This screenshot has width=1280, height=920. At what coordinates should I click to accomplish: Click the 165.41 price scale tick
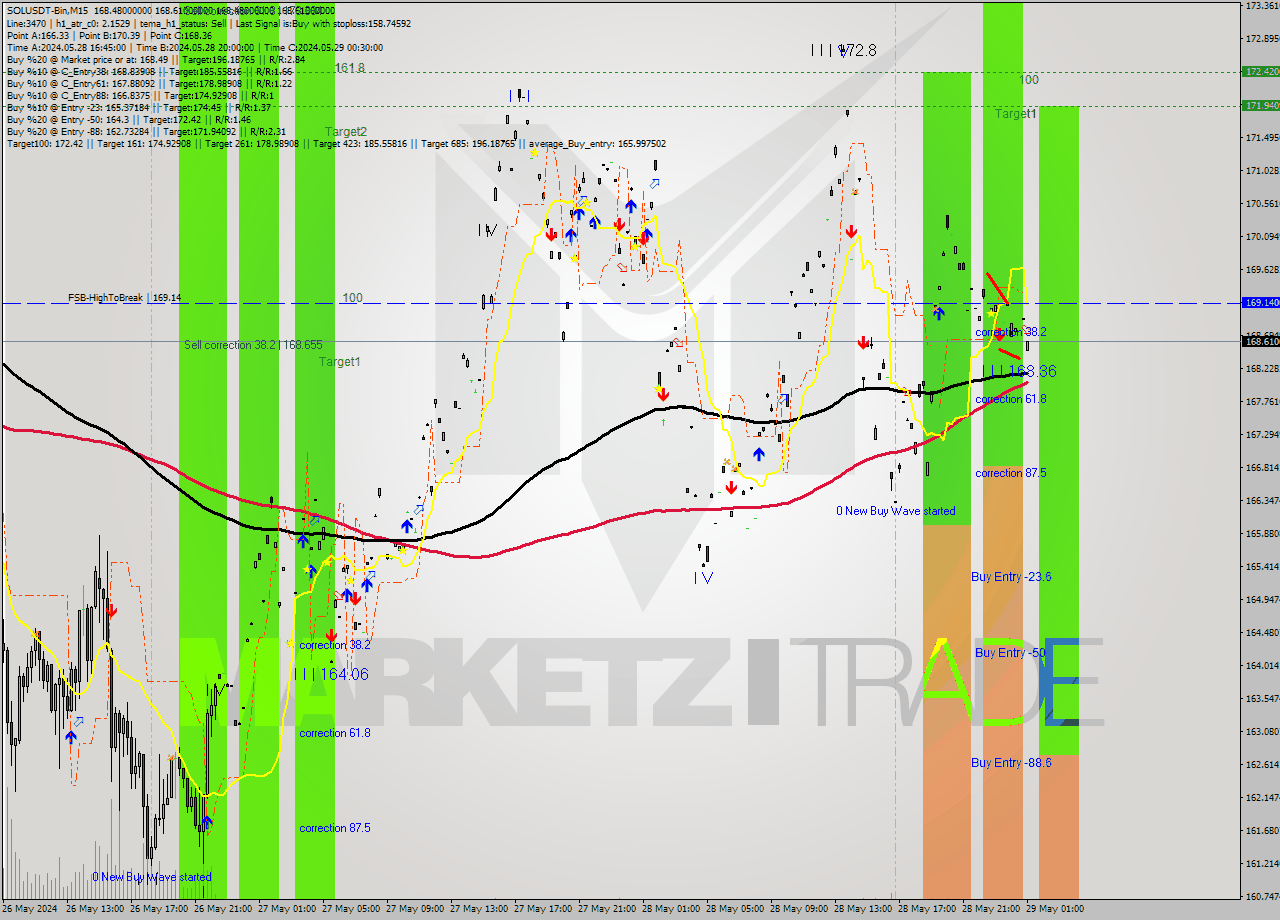[x=1262, y=566]
